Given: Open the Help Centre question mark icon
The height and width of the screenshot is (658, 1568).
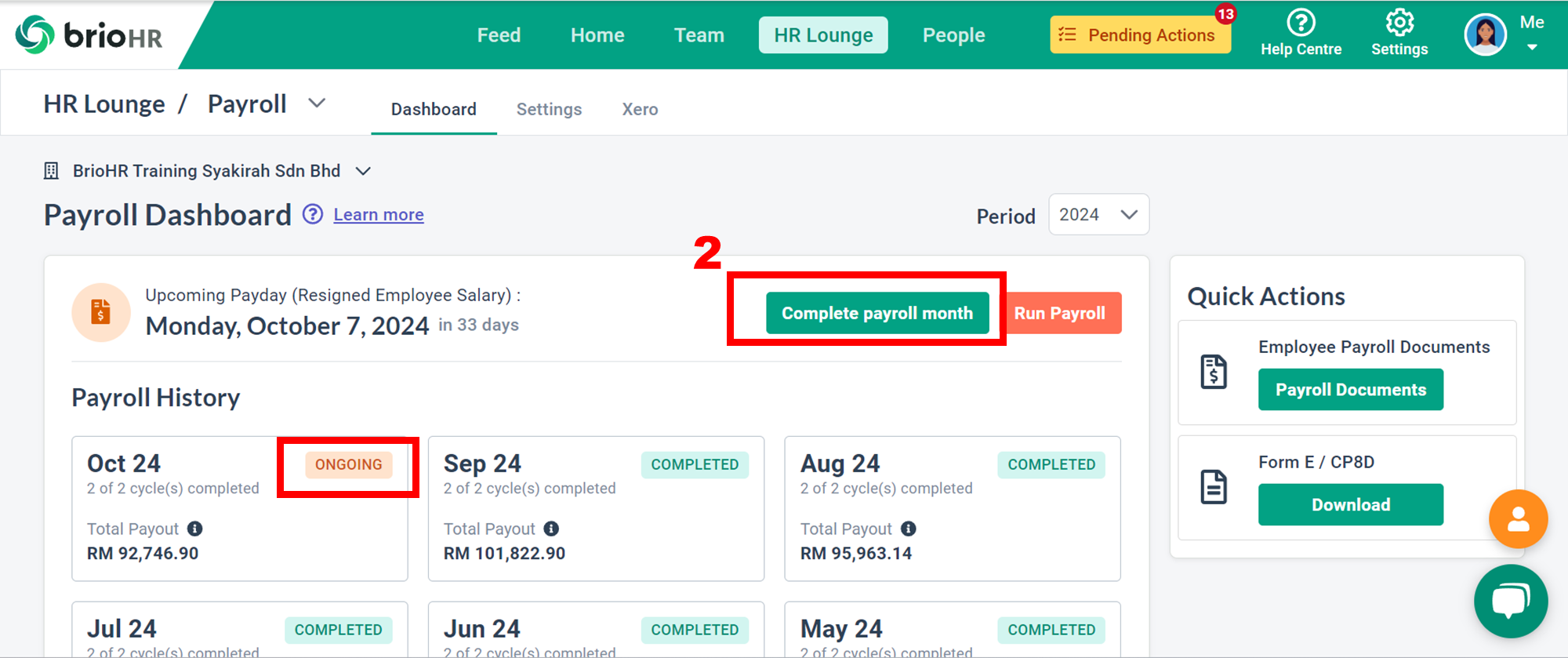Looking at the screenshot, I should [x=1301, y=23].
